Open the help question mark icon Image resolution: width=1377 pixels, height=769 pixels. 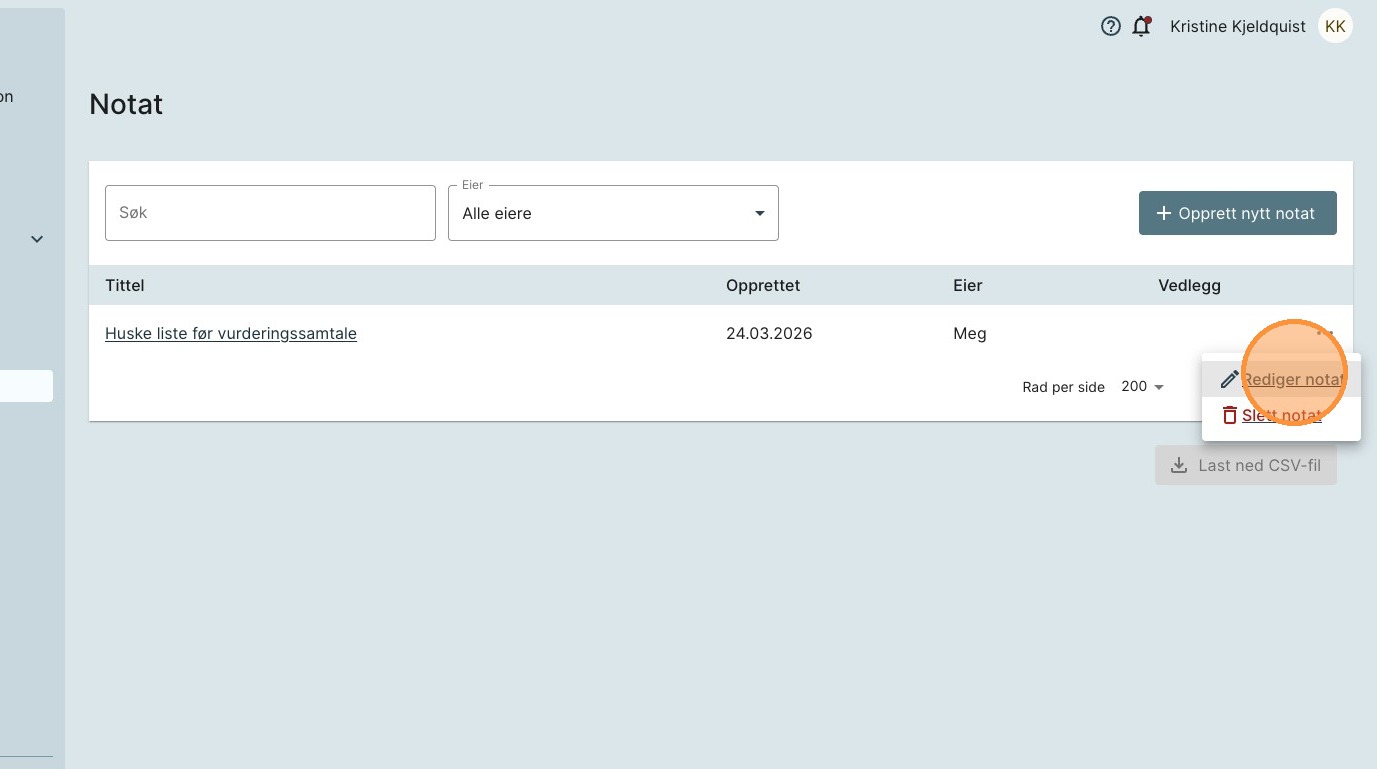pyautogui.click(x=1111, y=27)
